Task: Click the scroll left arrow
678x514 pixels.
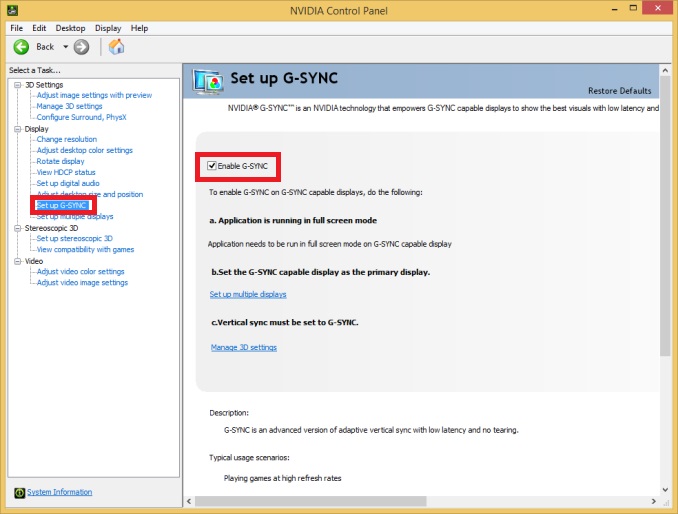Action: pos(189,501)
